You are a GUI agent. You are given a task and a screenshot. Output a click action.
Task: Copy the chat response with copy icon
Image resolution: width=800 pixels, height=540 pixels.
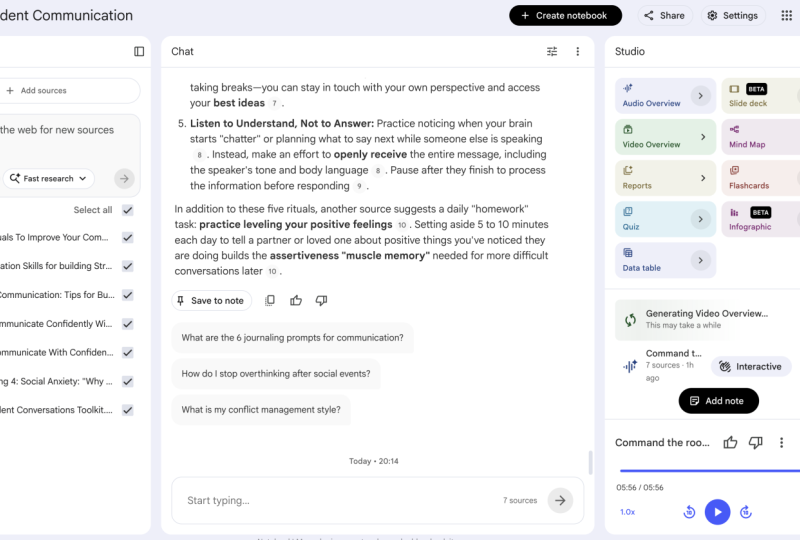coord(270,301)
